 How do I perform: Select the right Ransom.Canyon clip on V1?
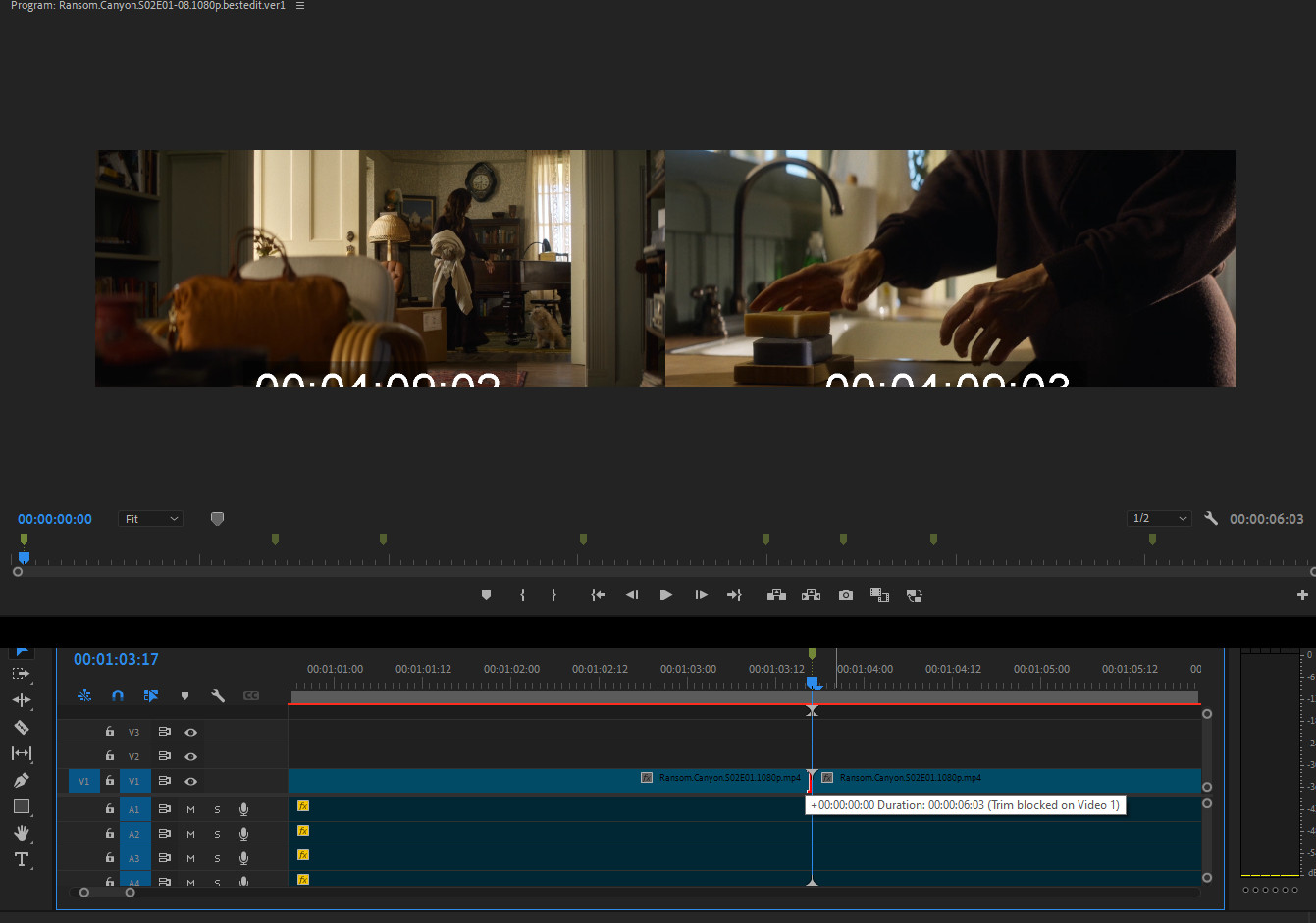point(1008,781)
